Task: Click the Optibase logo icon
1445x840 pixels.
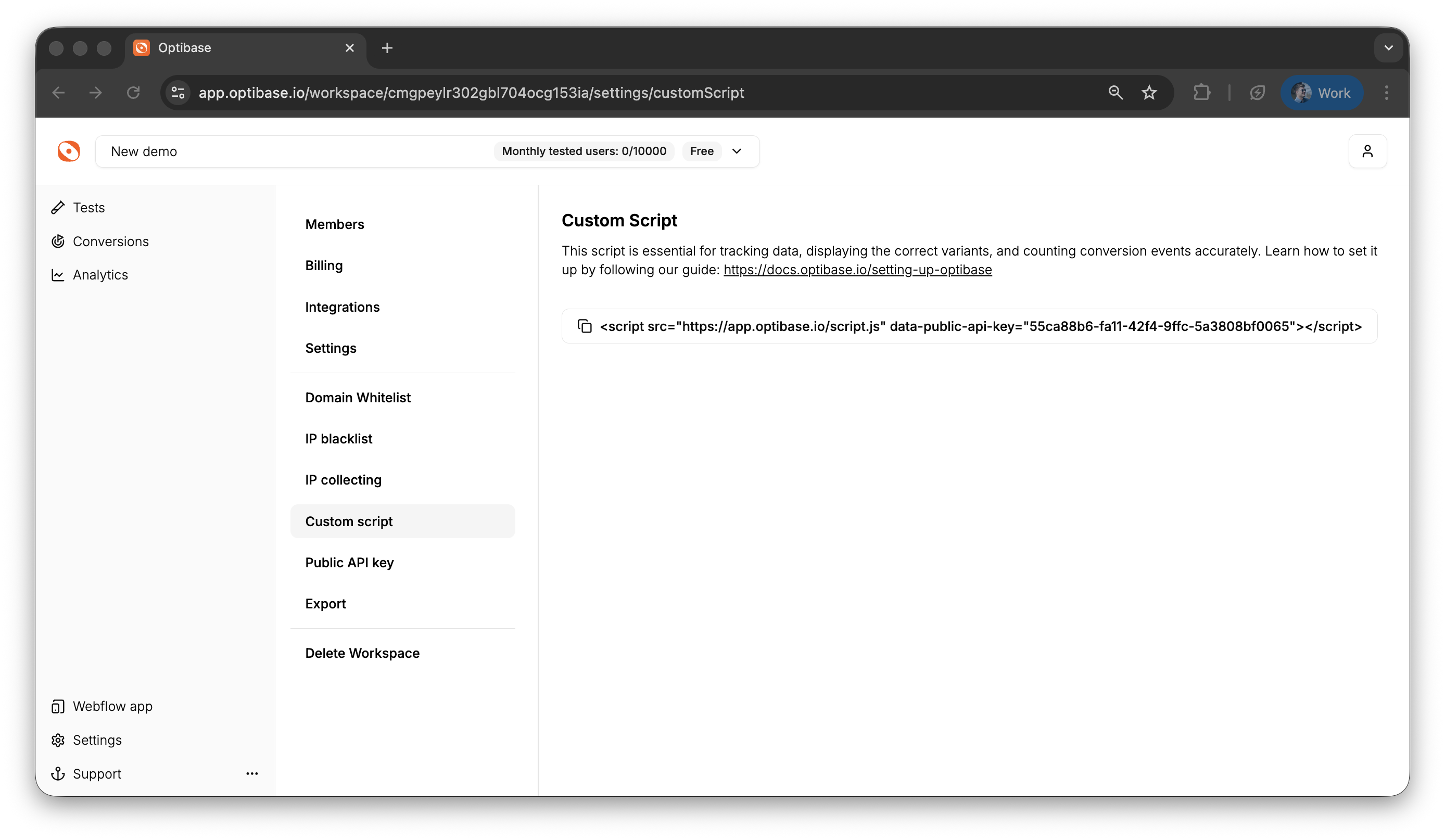Action: tap(69, 151)
